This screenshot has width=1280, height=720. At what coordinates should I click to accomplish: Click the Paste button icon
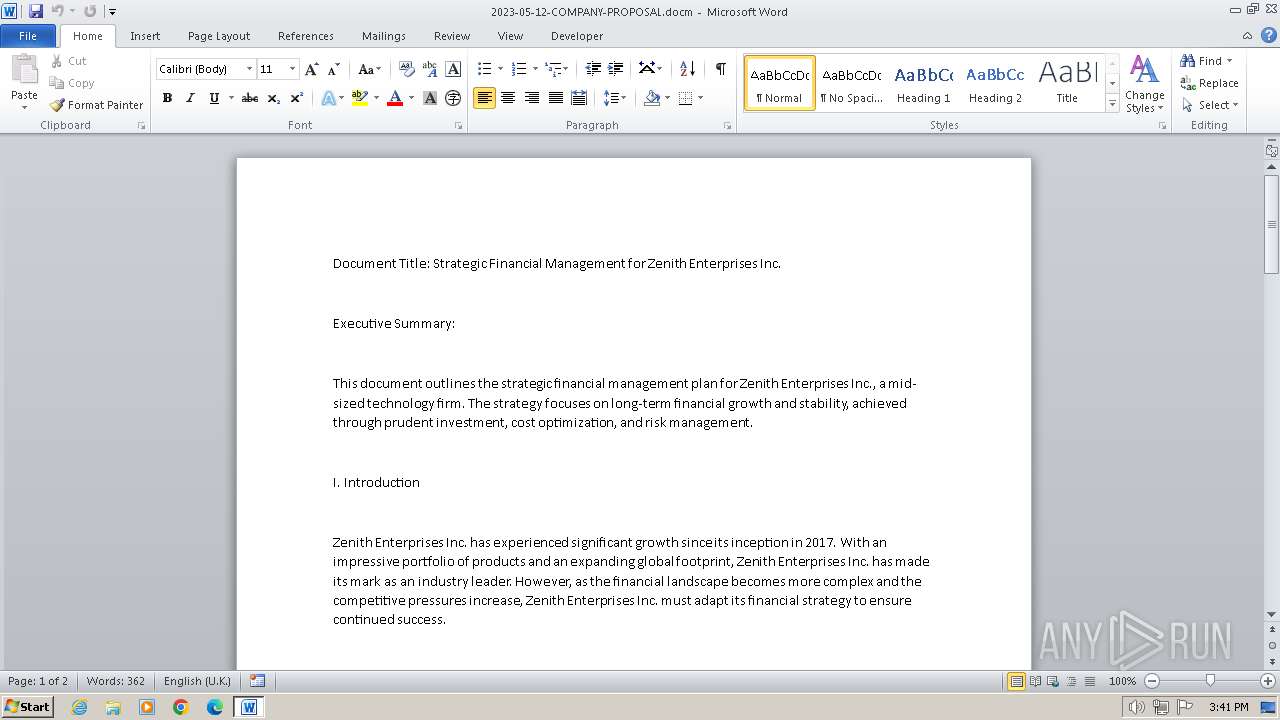24,70
